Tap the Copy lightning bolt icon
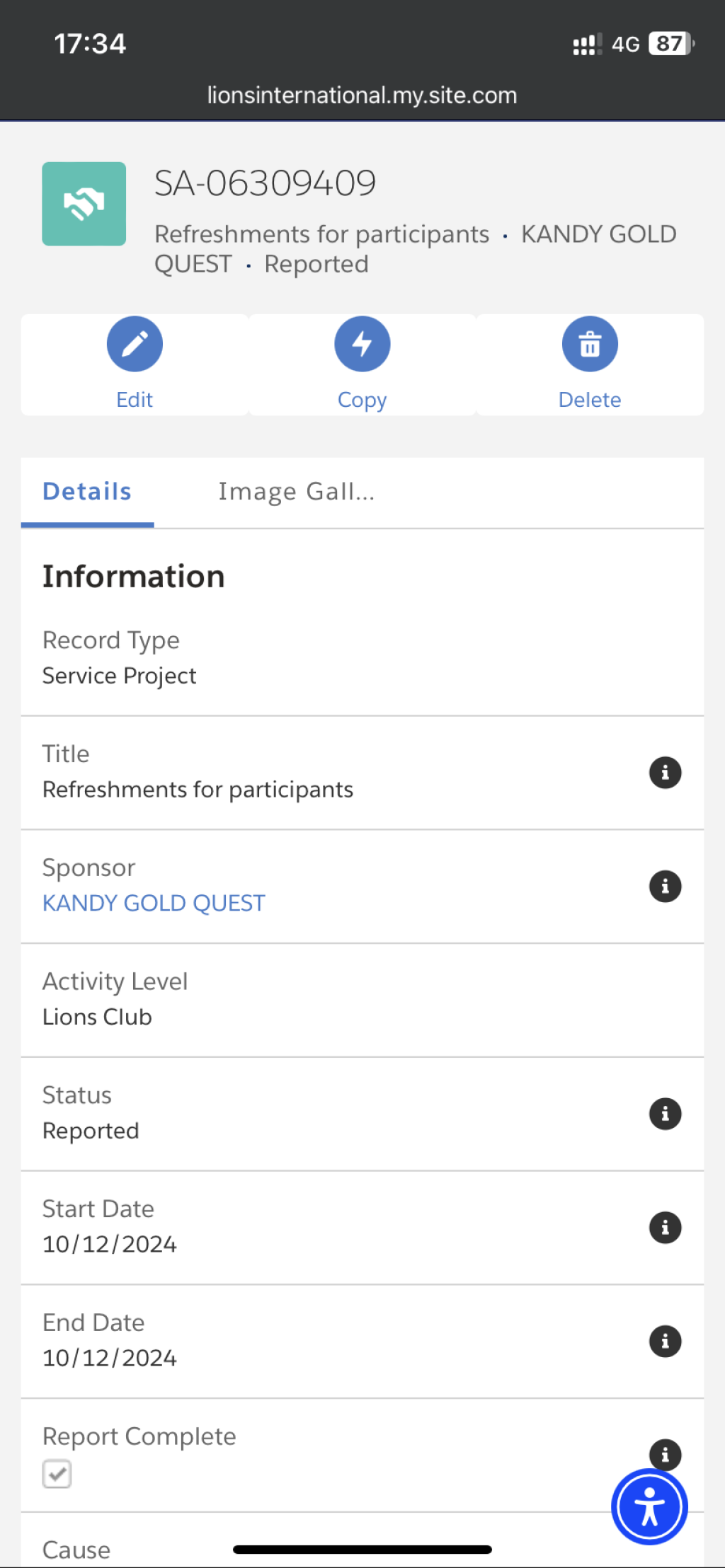Image resolution: width=725 pixels, height=1568 pixels. coord(362,344)
